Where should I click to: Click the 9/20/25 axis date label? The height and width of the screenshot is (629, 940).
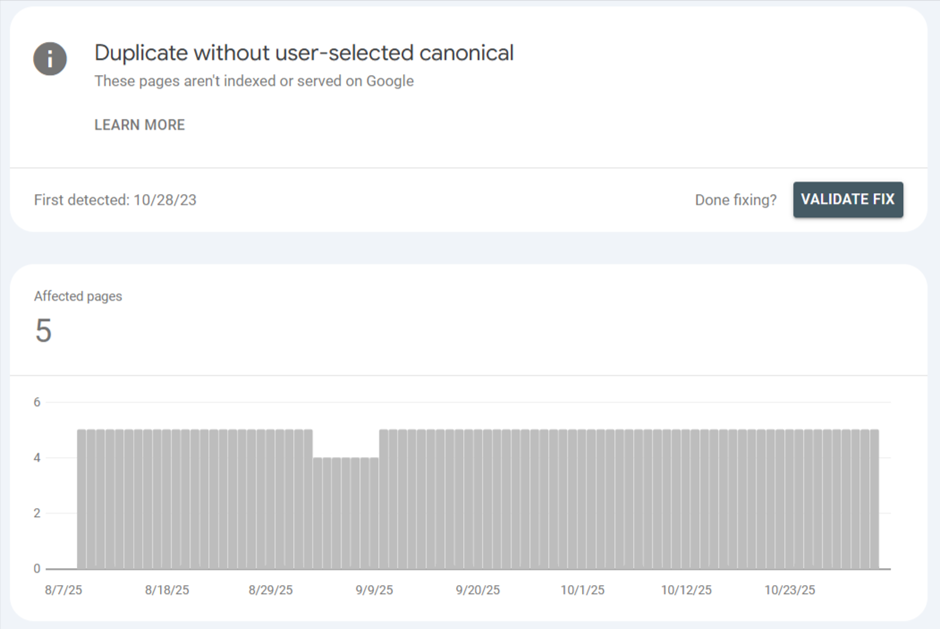[477, 590]
